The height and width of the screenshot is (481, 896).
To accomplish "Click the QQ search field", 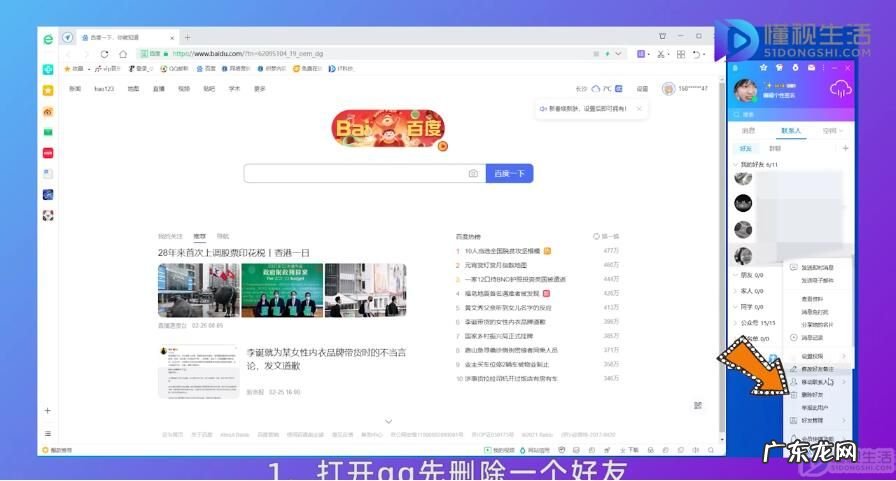I will point(791,115).
